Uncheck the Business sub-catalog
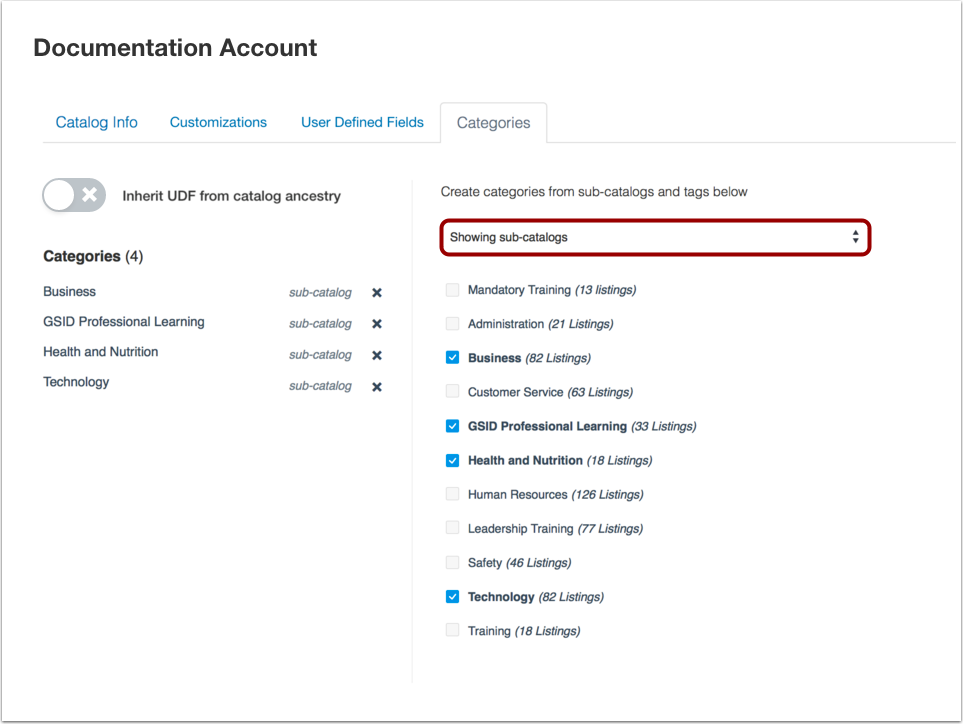This screenshot has width=963, height=724. pos(452,356)
